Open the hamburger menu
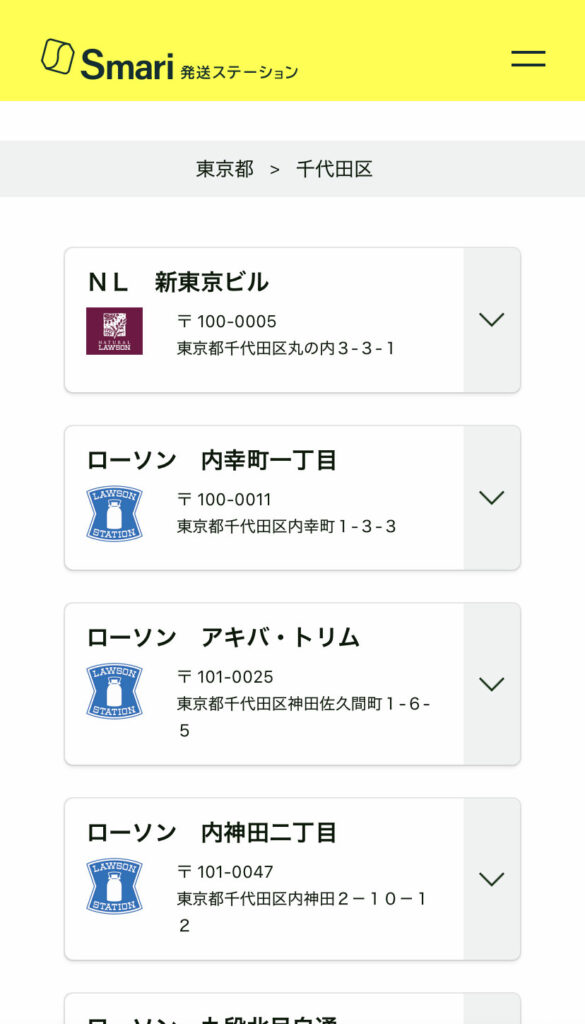This screenshot has width=585, height=1024. (x=527, y=59)
